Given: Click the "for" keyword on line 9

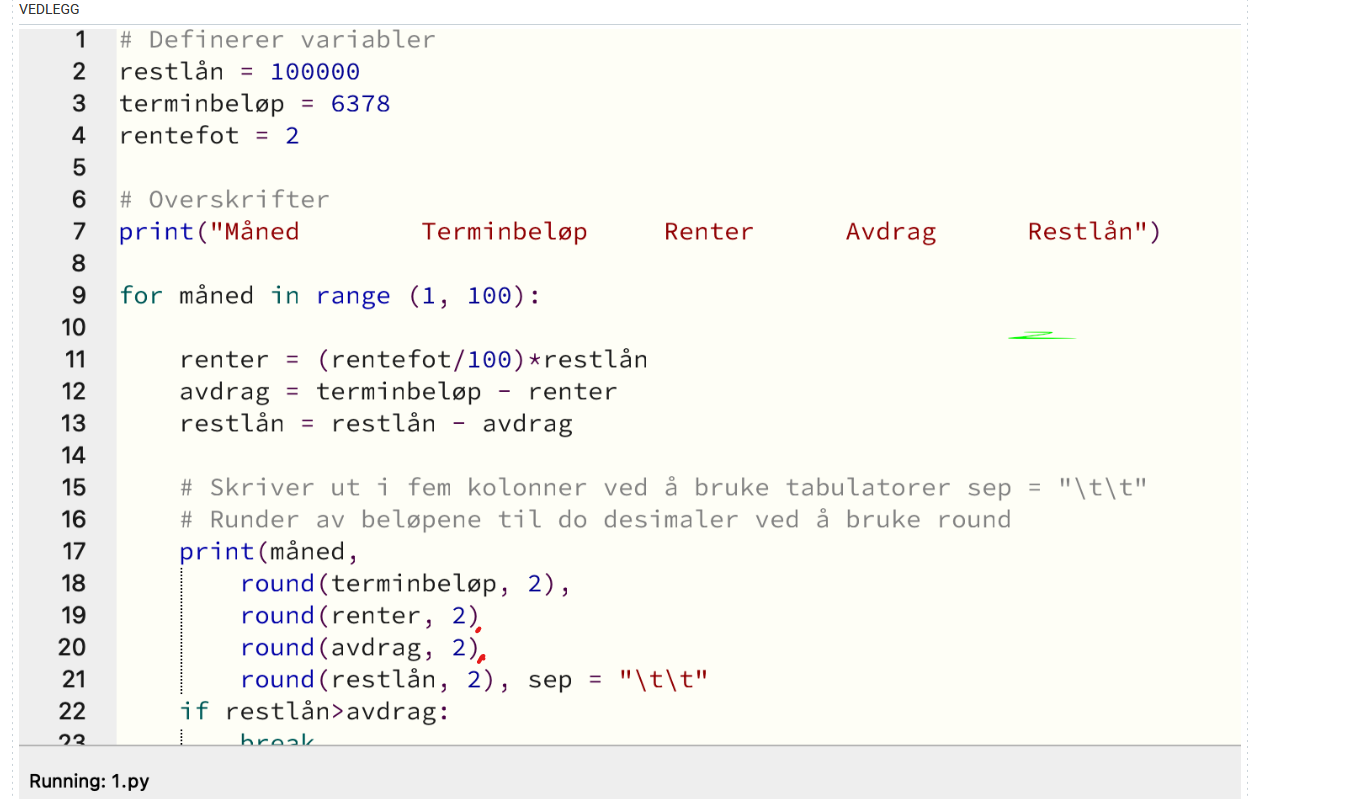Looking at the screenshot, I should [141, 296].
